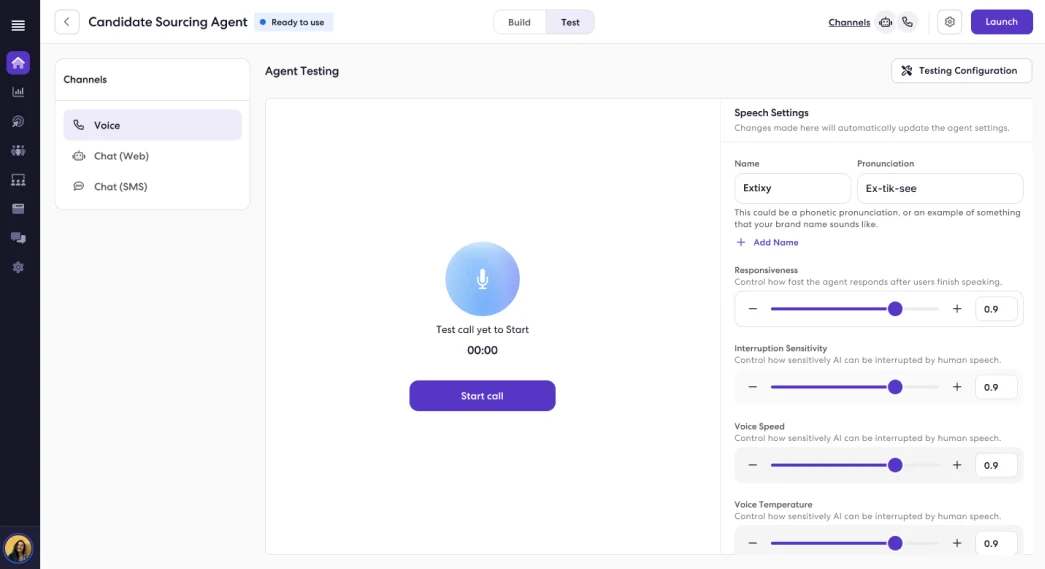Open agent settings gear in header

[950, 22]
